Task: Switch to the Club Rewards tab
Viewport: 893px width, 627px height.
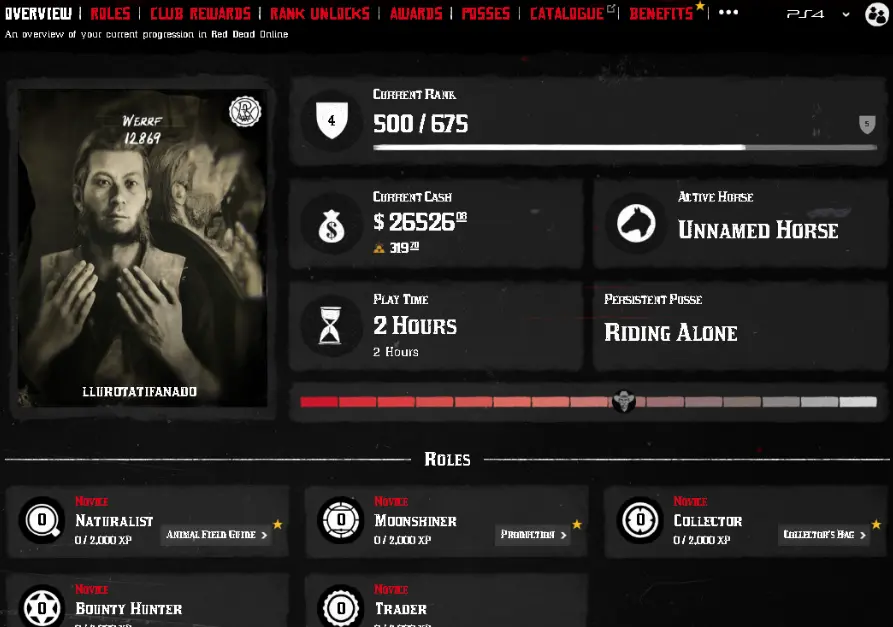Action: click(x=200, y=13)
